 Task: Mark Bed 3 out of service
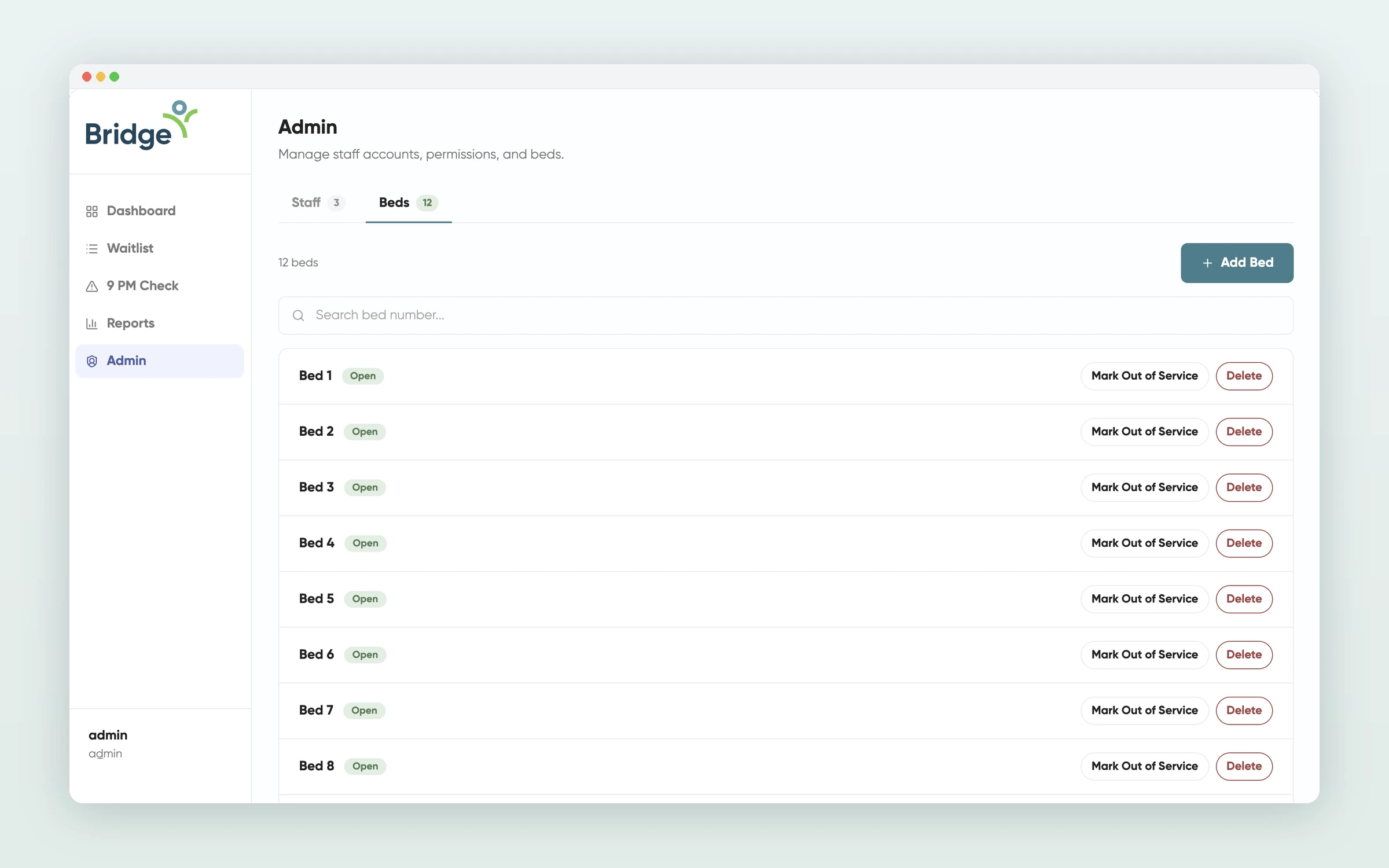[x=1144, y=488]
